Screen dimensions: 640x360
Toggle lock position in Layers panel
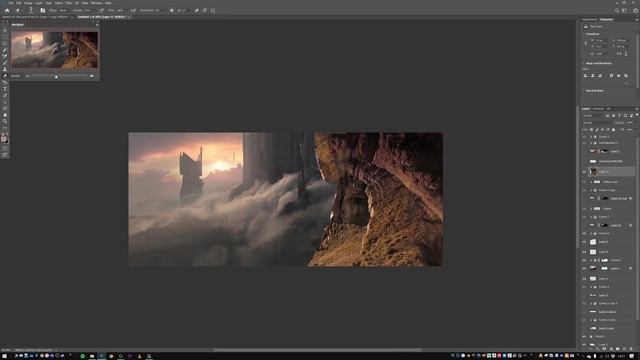coord(602,129)
